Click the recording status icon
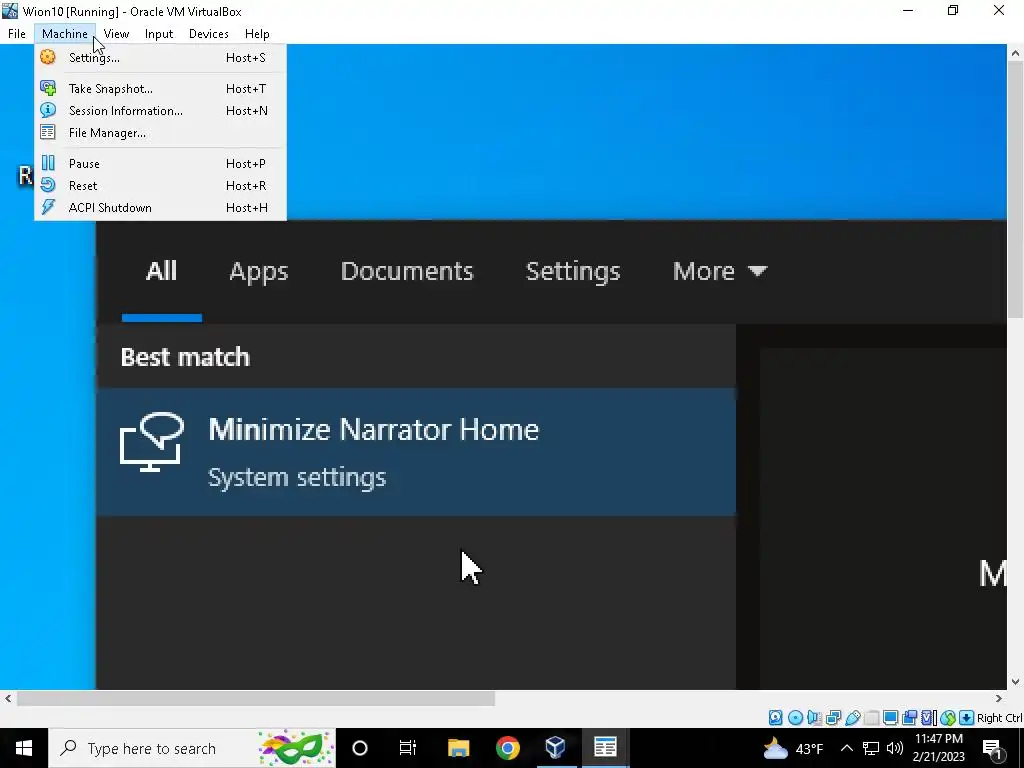 (909, 718)
